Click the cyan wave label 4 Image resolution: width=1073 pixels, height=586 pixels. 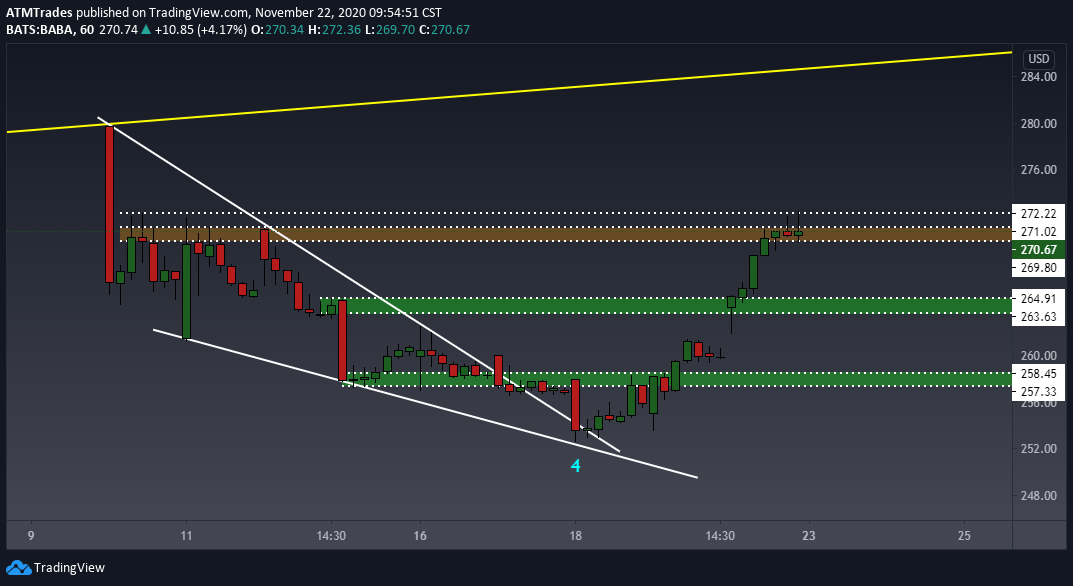576,466
